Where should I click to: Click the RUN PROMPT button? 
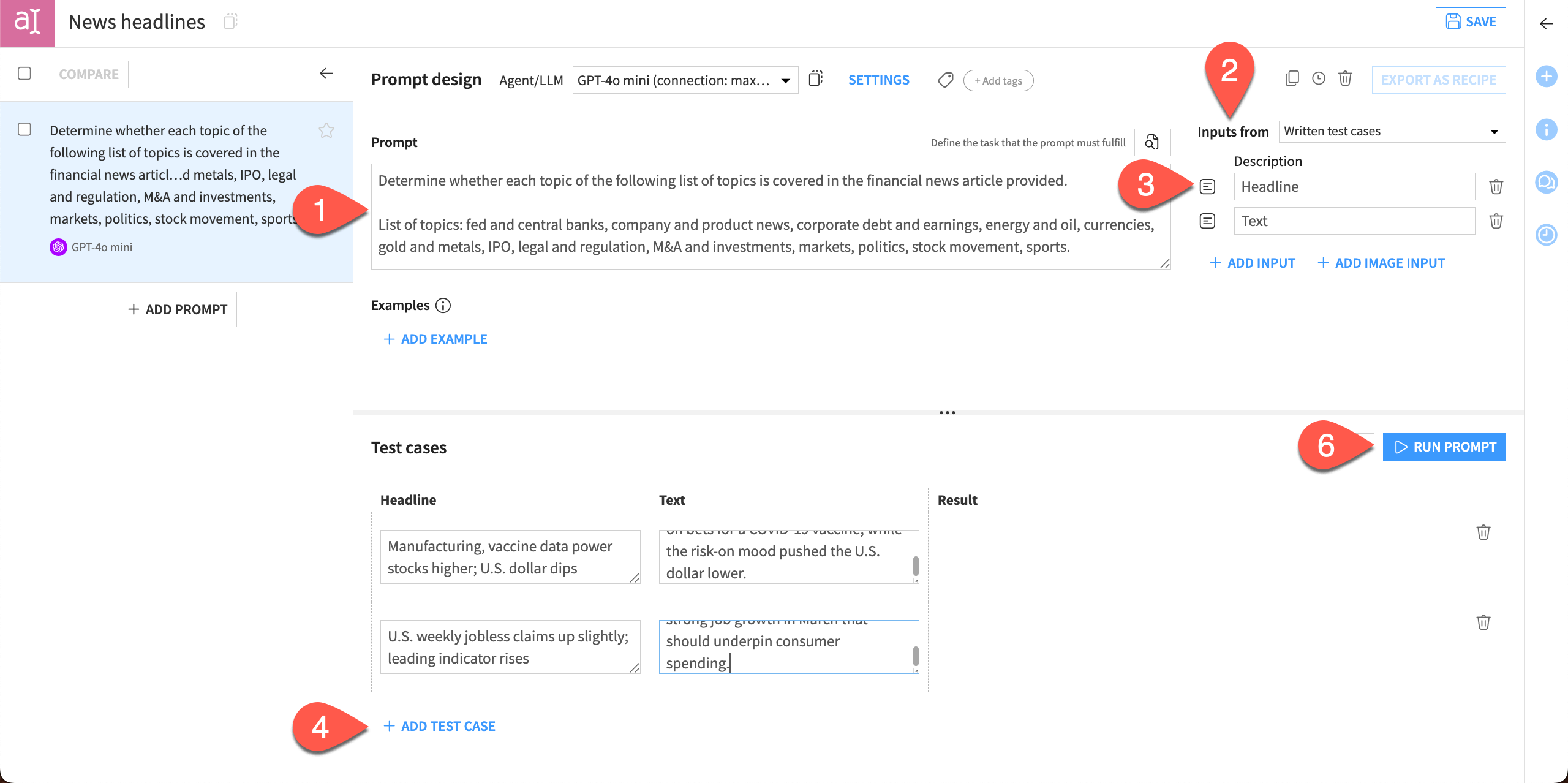(x=1444, y=447)
